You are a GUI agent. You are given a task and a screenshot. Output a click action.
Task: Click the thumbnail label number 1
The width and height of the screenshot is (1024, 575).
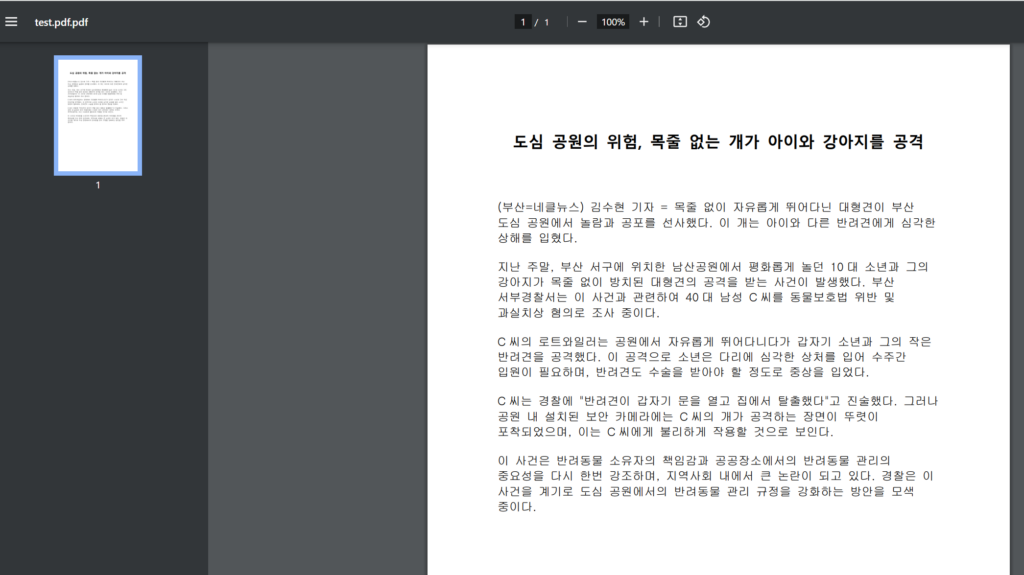click(x=97, y=185)
